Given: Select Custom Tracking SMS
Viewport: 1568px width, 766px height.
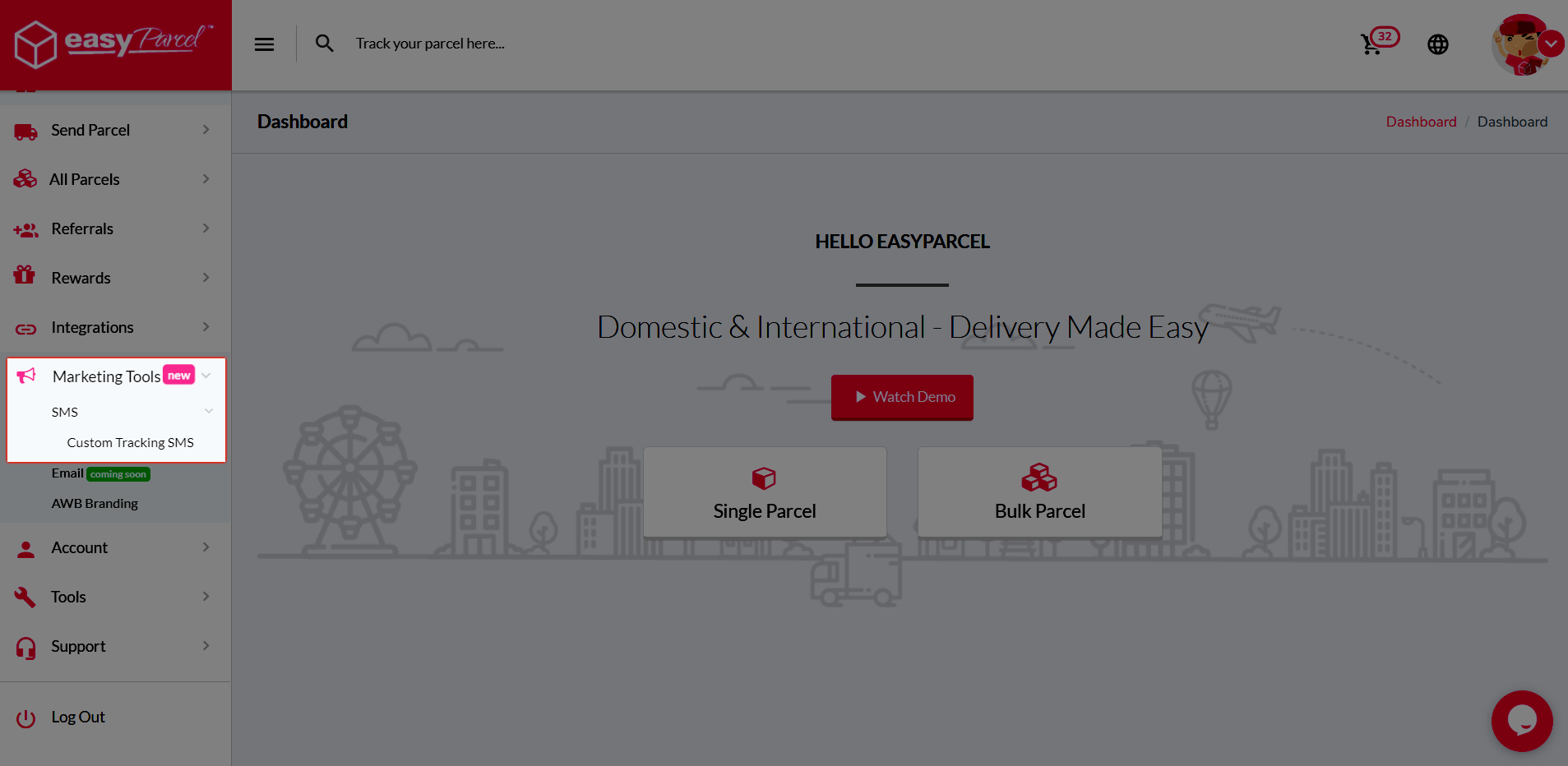Looking at the screenshot, I should 130,442.
